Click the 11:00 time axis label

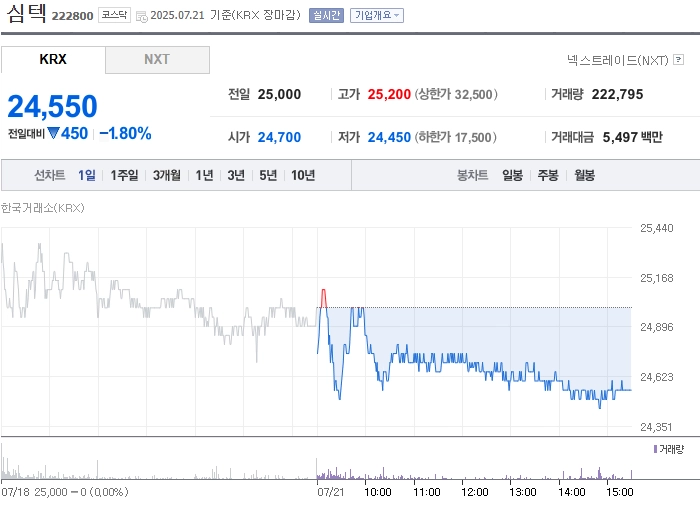tap(427, 492)
